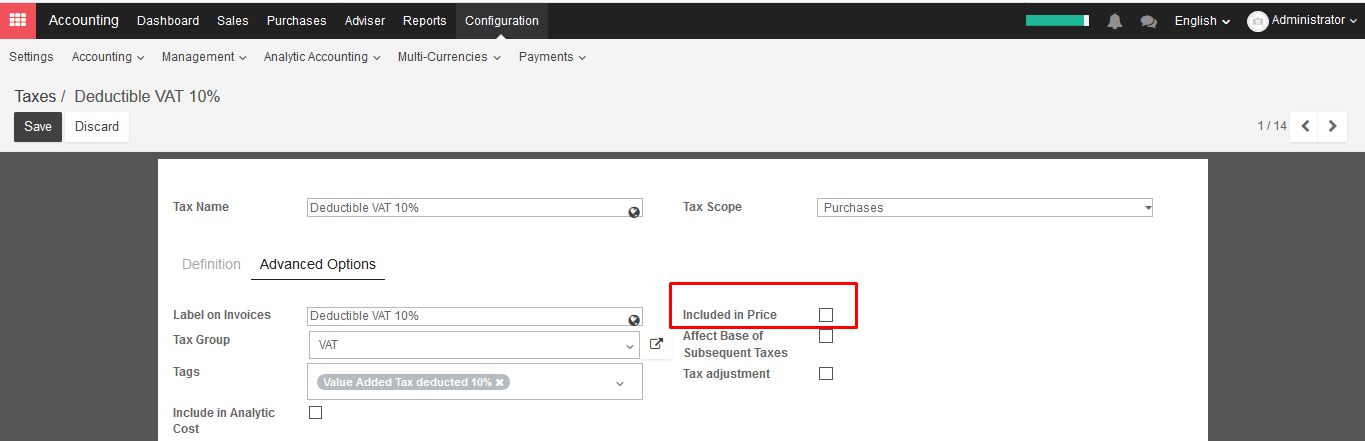The image size is (1365, 441).
Task: Click into the Tax Name input field
Action: [474, 208]
